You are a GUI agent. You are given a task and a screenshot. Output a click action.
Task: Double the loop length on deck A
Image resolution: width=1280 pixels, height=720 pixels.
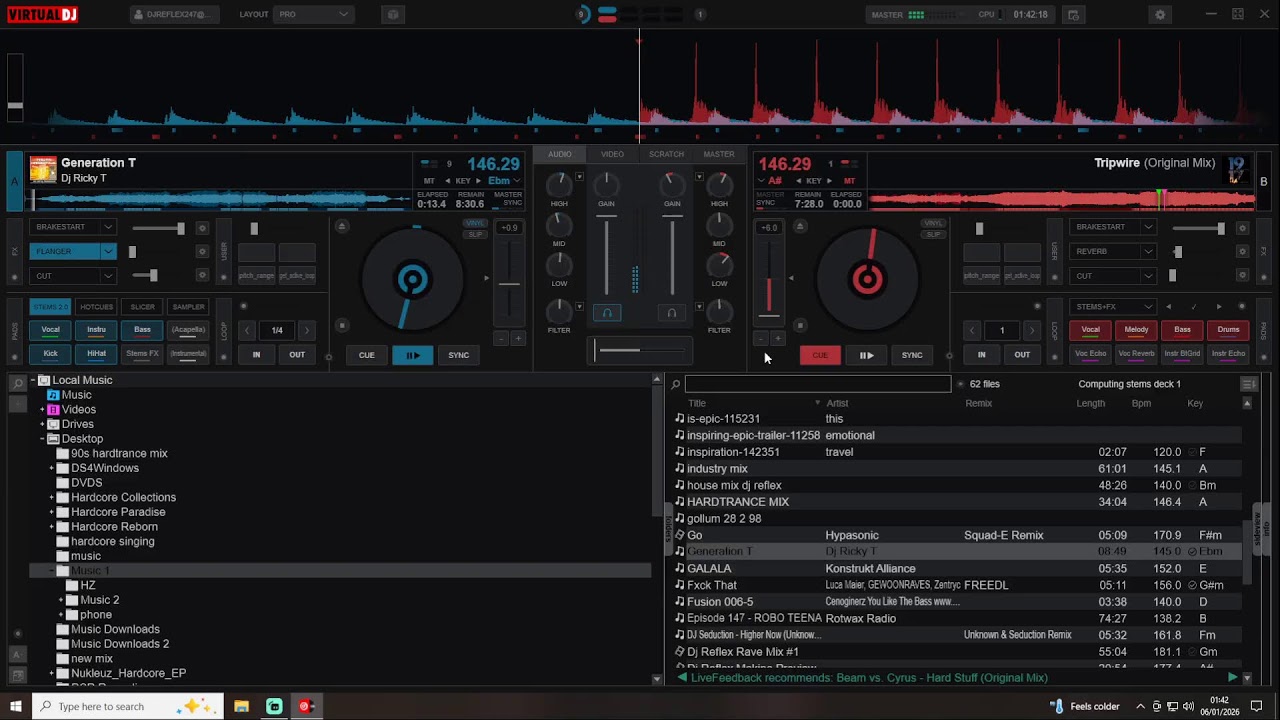pos(307,330)
